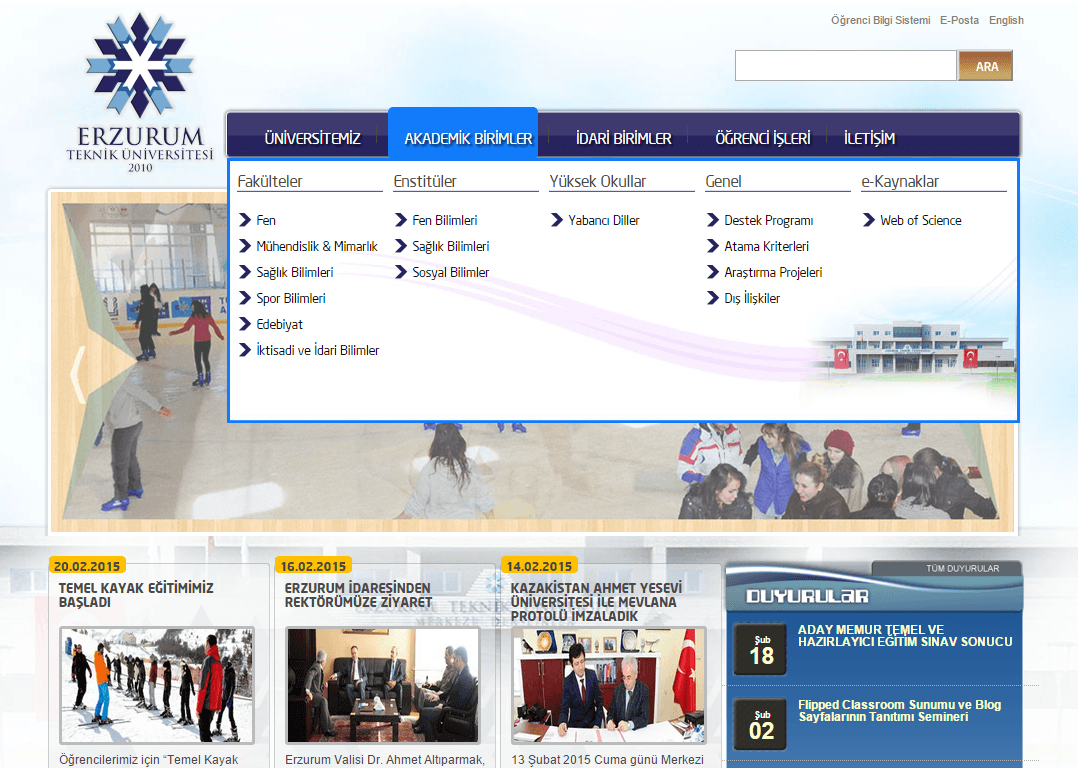Image resolution: width=1078 pixels, height=768 pixels.
Task: Open the İDARİ BİRİMLER menu
Action: click(x=624, y=138)
